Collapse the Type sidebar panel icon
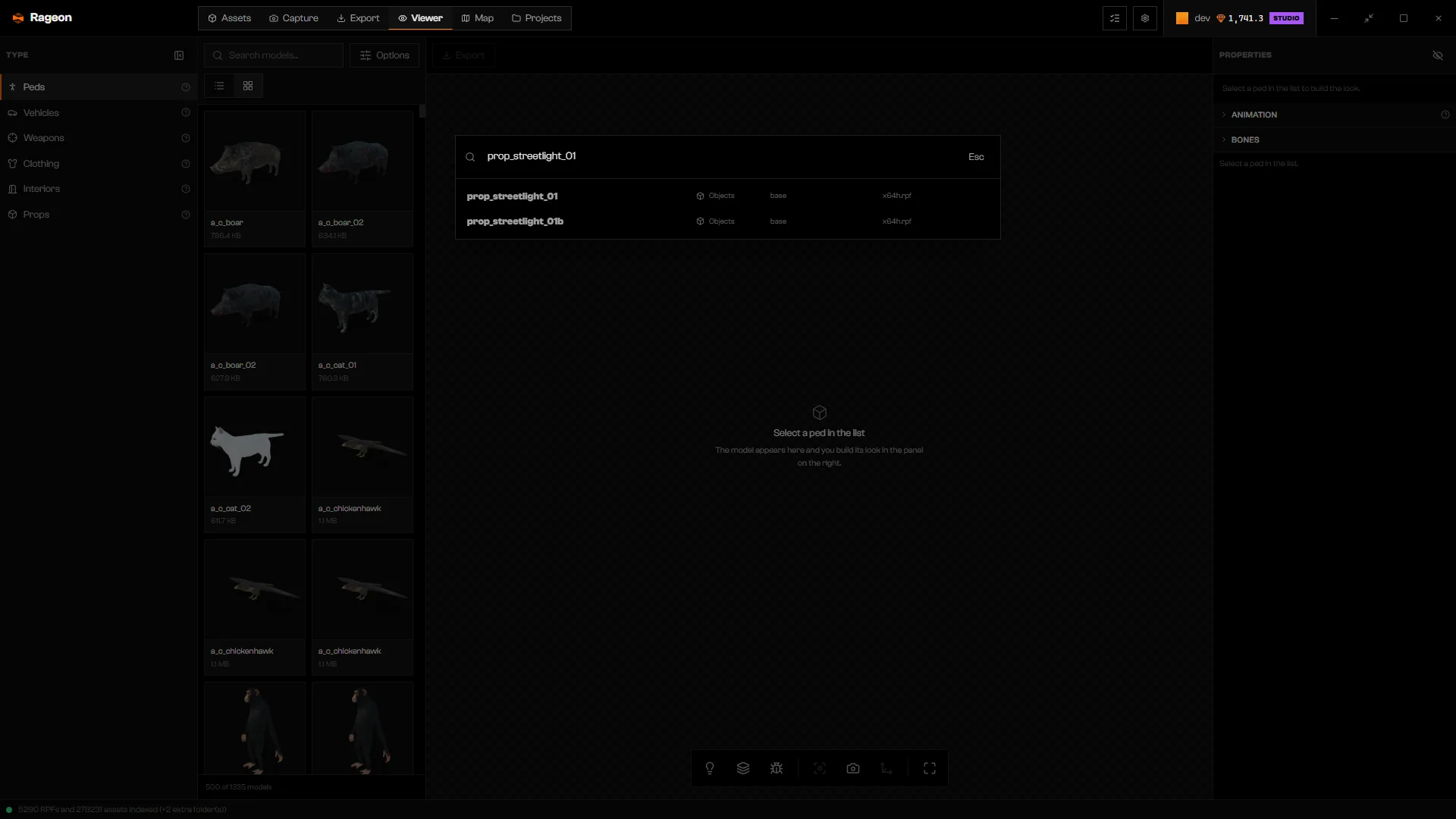Screen dimensions: 1456x819 (x=179, y=55)
